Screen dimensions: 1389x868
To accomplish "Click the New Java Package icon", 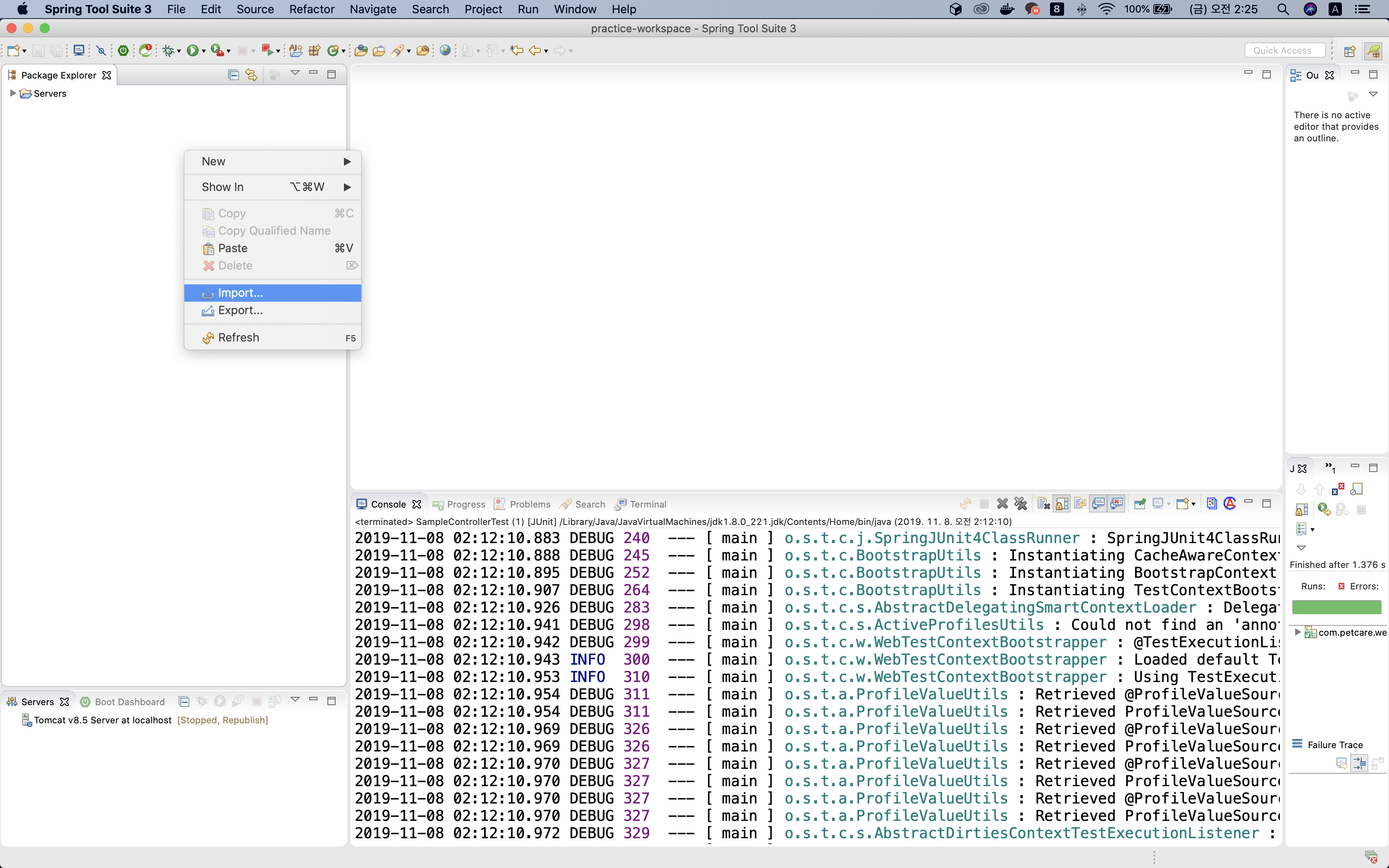I will (315, 50).
